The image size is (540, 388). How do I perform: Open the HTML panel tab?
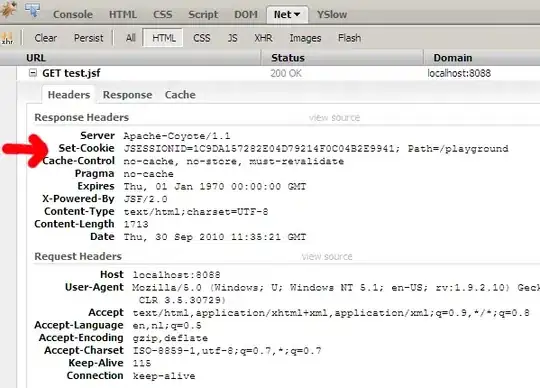123,14
